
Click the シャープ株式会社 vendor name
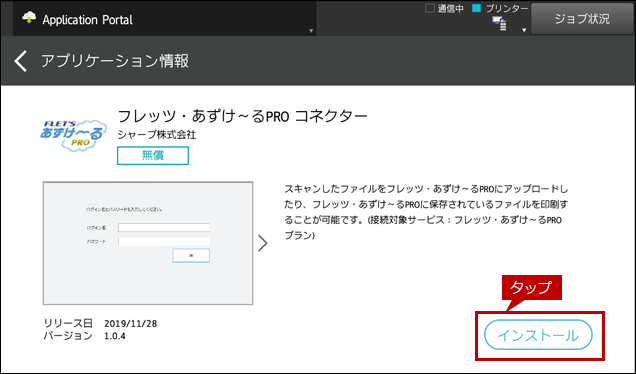[157, 135]
